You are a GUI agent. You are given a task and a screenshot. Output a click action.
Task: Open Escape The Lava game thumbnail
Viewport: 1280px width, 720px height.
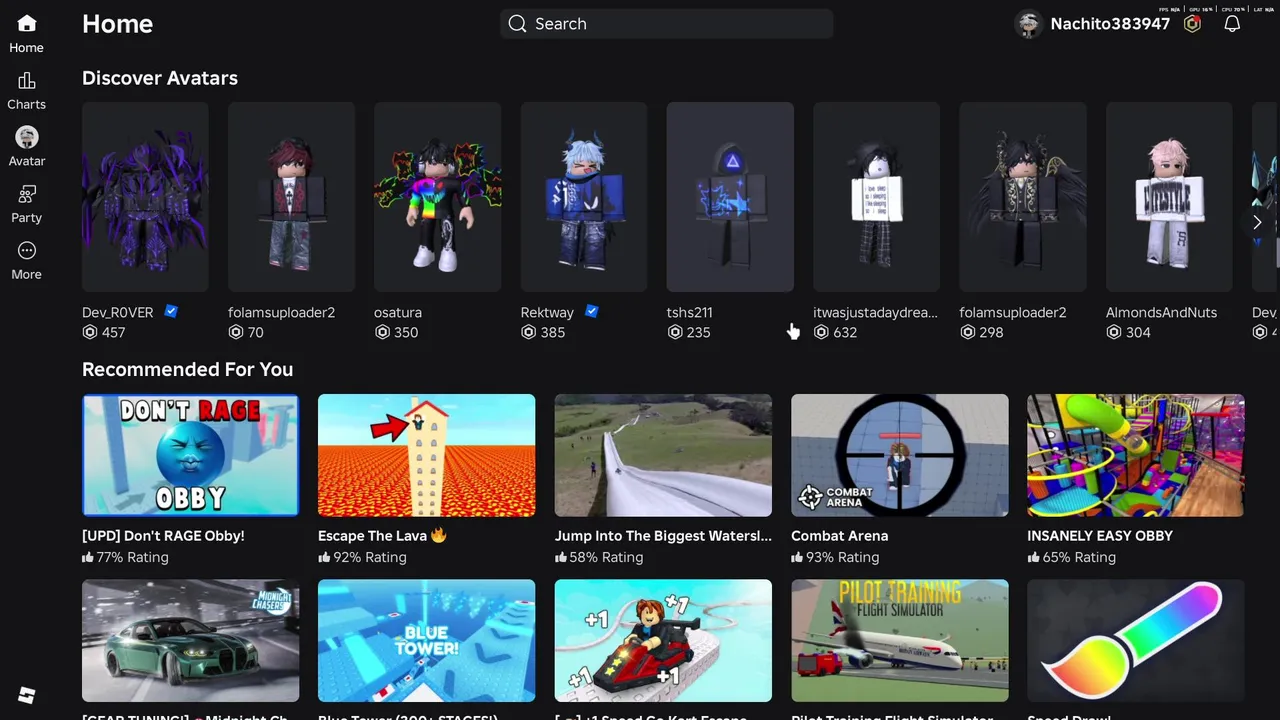[x=427, y=455]
